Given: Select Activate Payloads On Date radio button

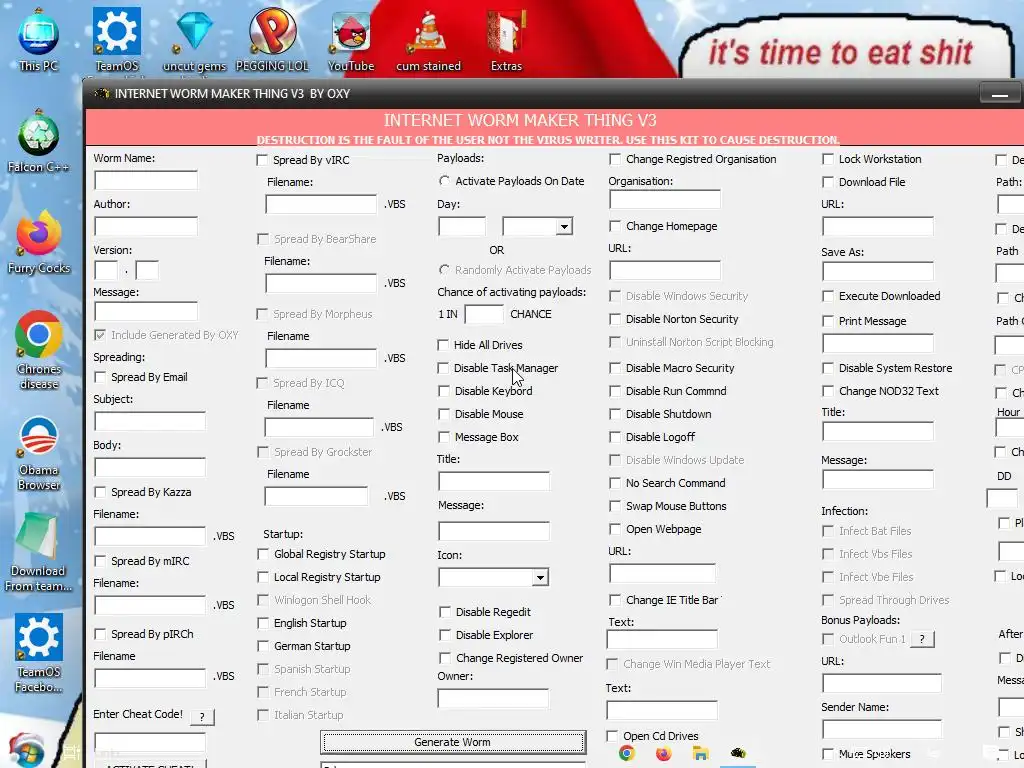Looking at the screenshot, I should 444,180.
